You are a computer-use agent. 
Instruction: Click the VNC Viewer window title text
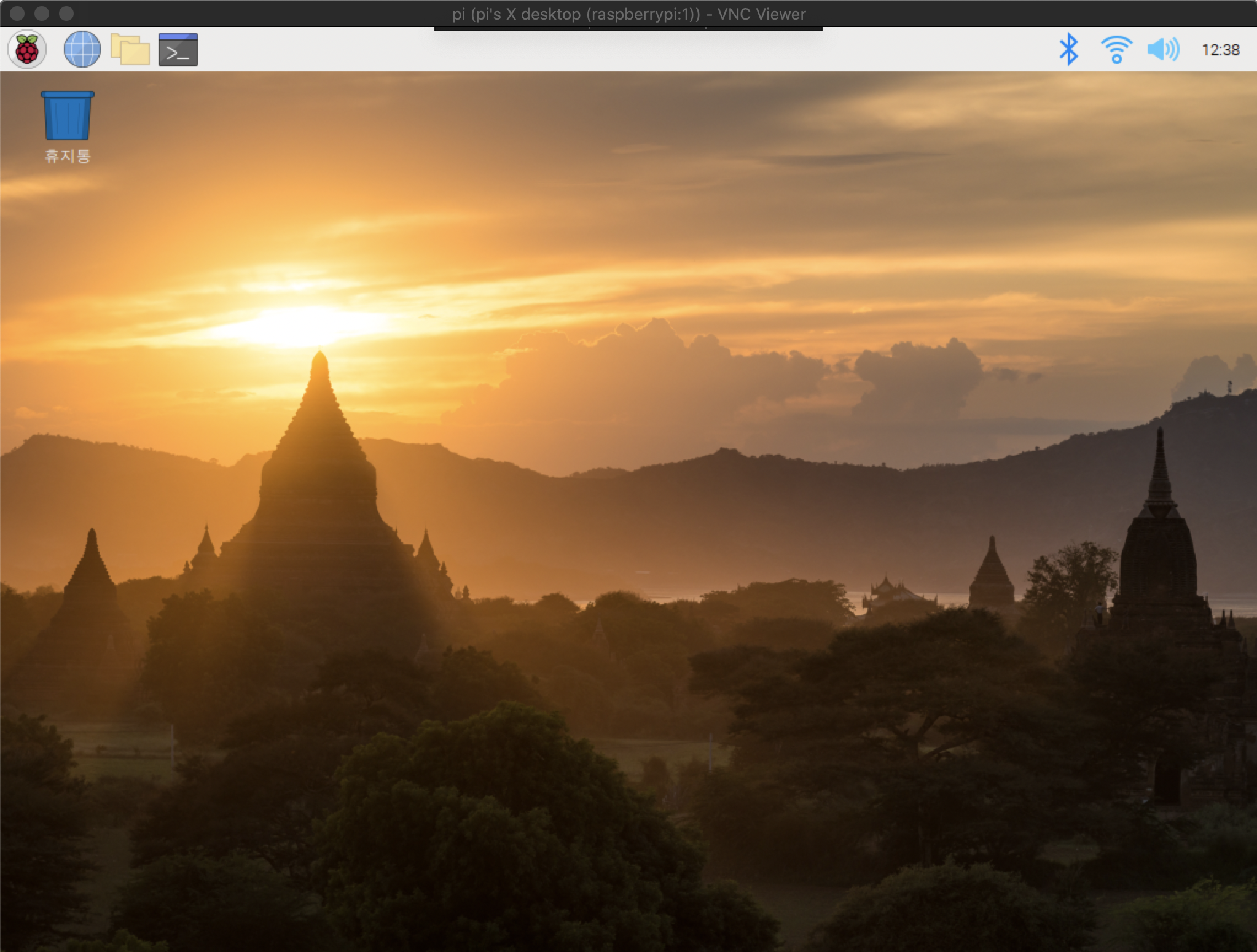coord(628,14)
